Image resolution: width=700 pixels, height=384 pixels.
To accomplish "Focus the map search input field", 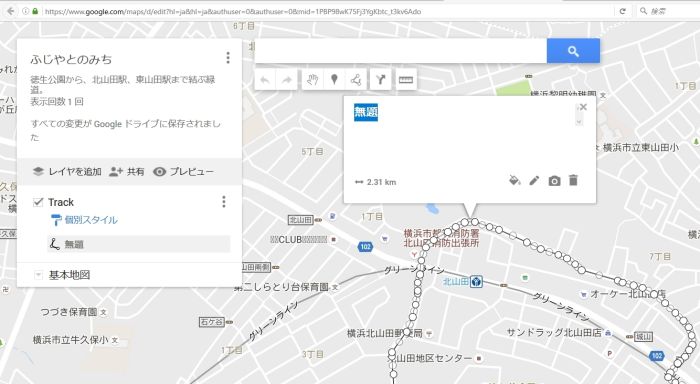I will [x=400, y=51].
